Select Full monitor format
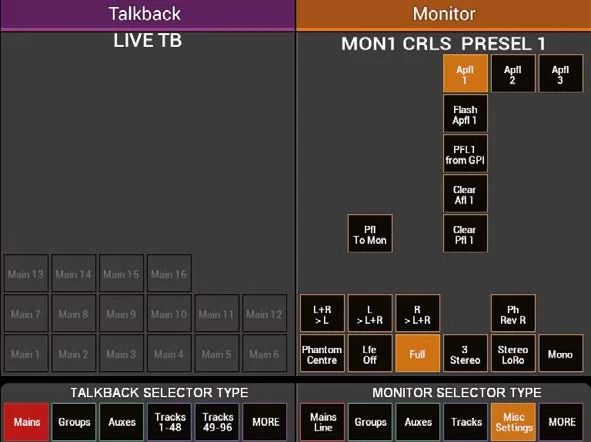Viewport: 591px width, 442px height. 418,353
